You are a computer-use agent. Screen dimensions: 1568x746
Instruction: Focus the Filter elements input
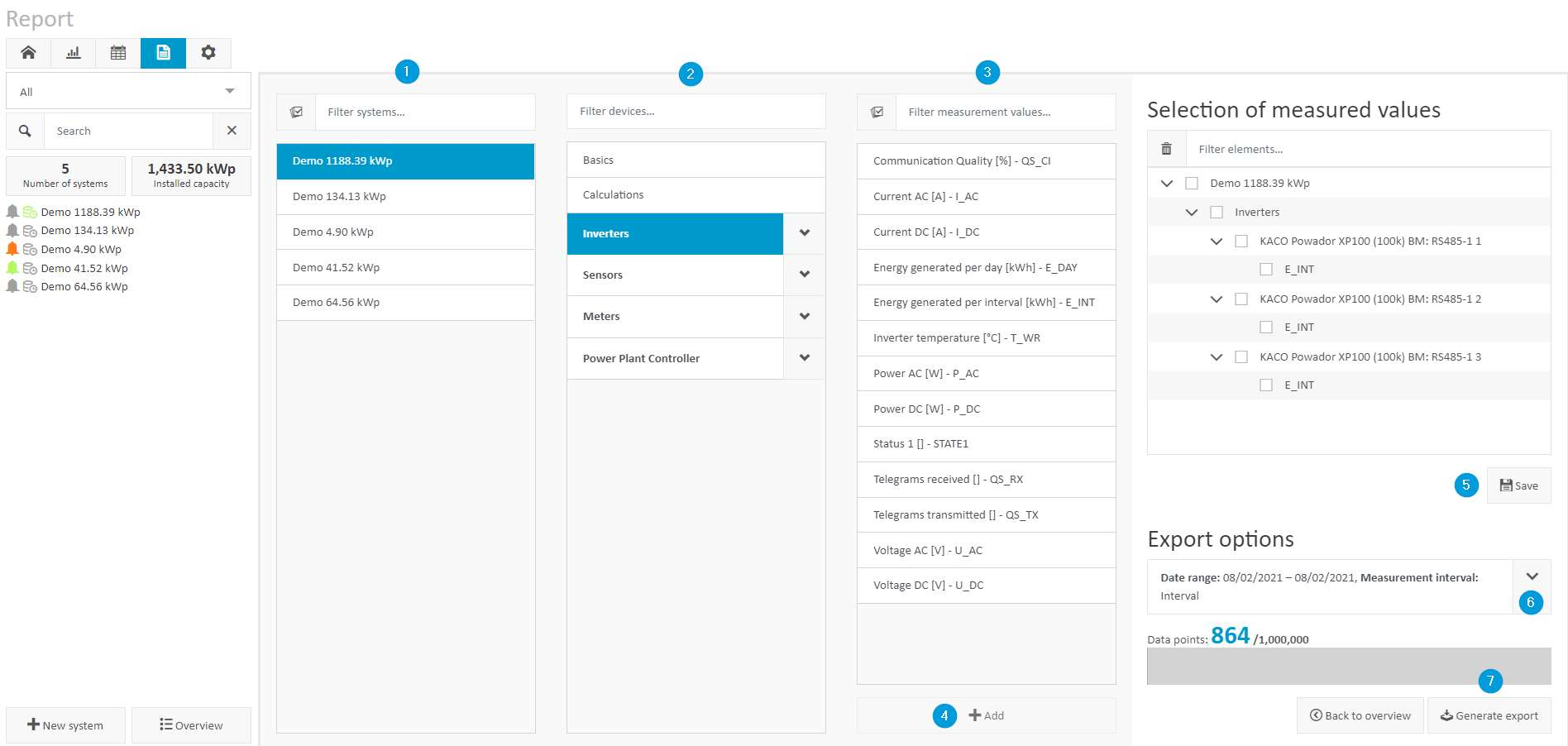1368,149
